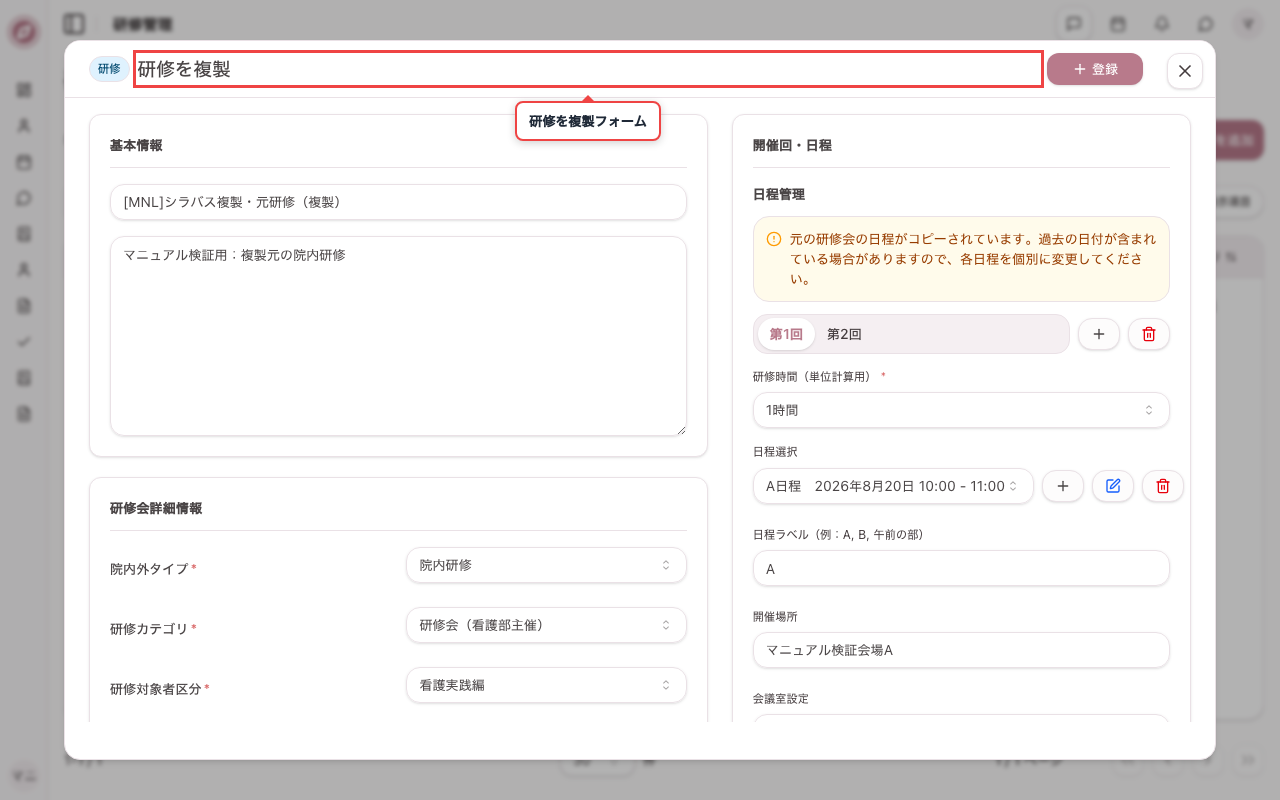Screen dimensions: 1280x800
Task: Open the 院内外タイプ dropdown showing 院内研修
Action: click(x=546, y=565)
